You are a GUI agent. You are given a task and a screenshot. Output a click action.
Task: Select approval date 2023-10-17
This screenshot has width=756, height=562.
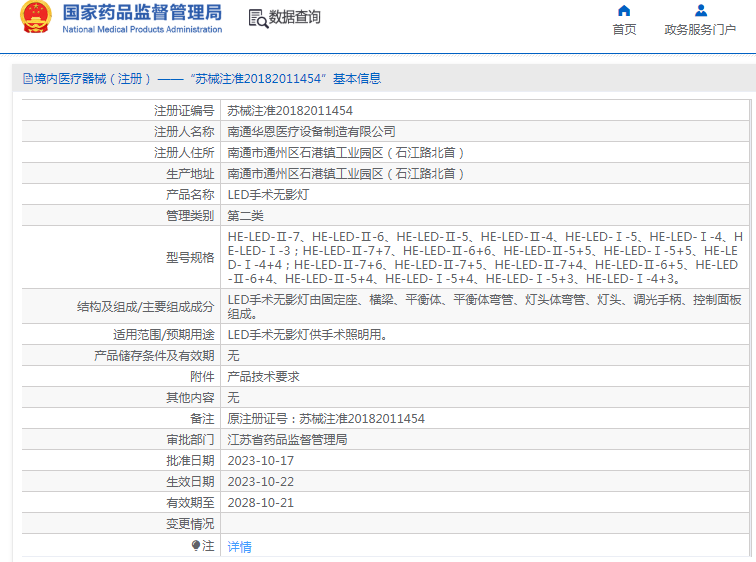[260, 461]
